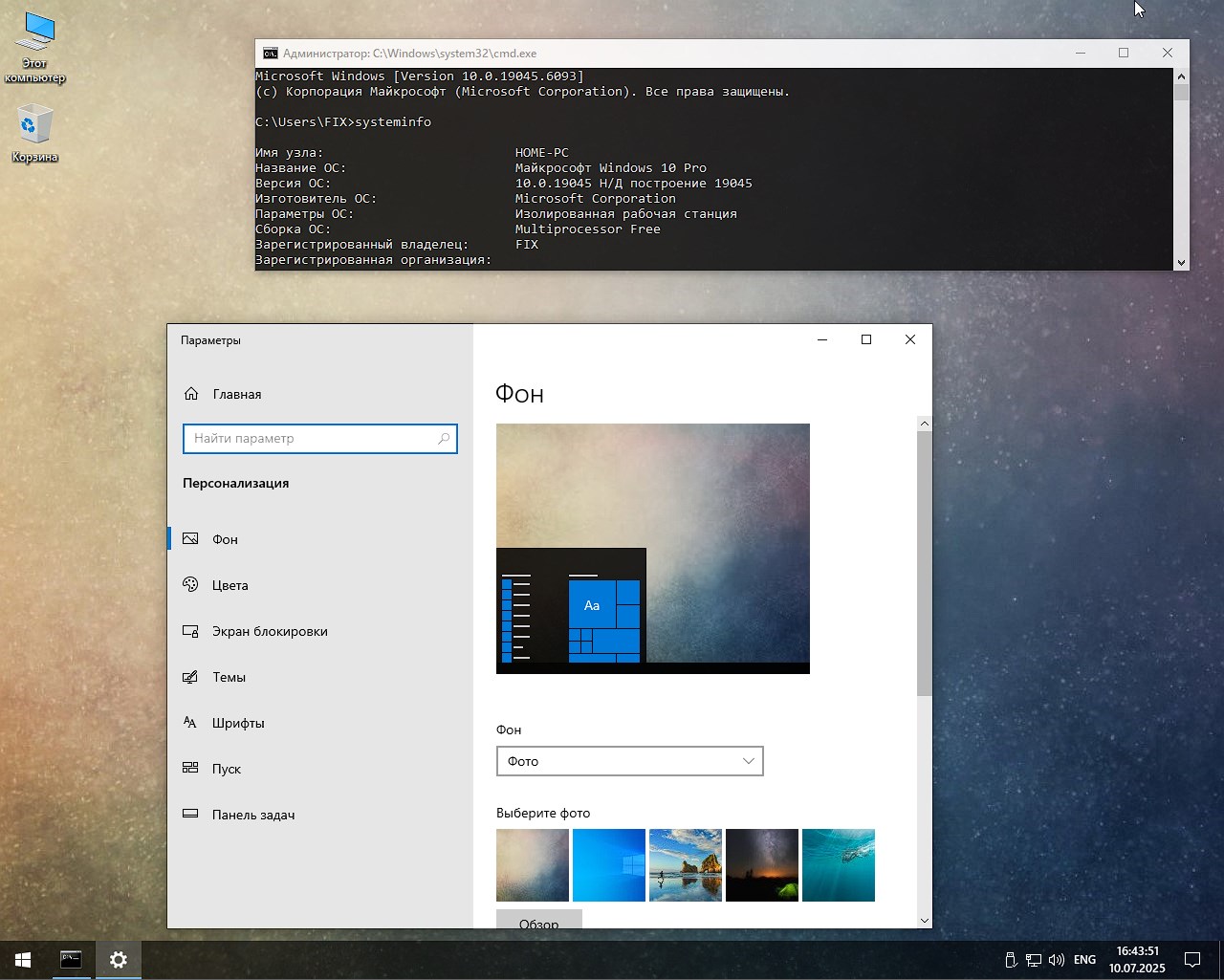Image resolution: width=1224 pixels, height=980 pixels.
Task: Click the Settings gear taskbar icon
Action: [x=119, y=960]
